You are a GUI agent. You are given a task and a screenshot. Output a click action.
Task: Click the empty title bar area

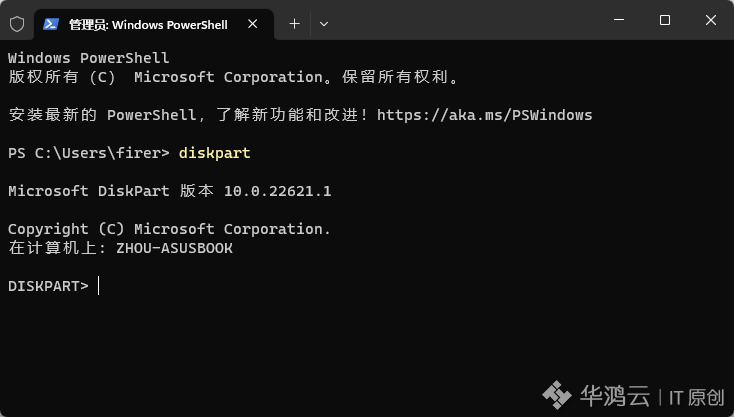pyautogui.click(x=468, y=21)
